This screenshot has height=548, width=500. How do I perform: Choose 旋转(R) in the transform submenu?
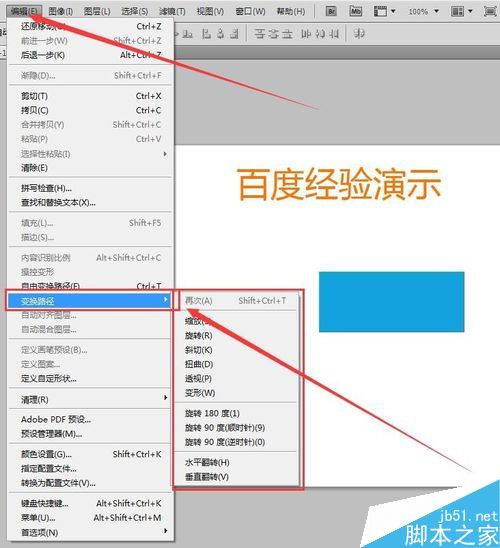[x=236, y=336]
